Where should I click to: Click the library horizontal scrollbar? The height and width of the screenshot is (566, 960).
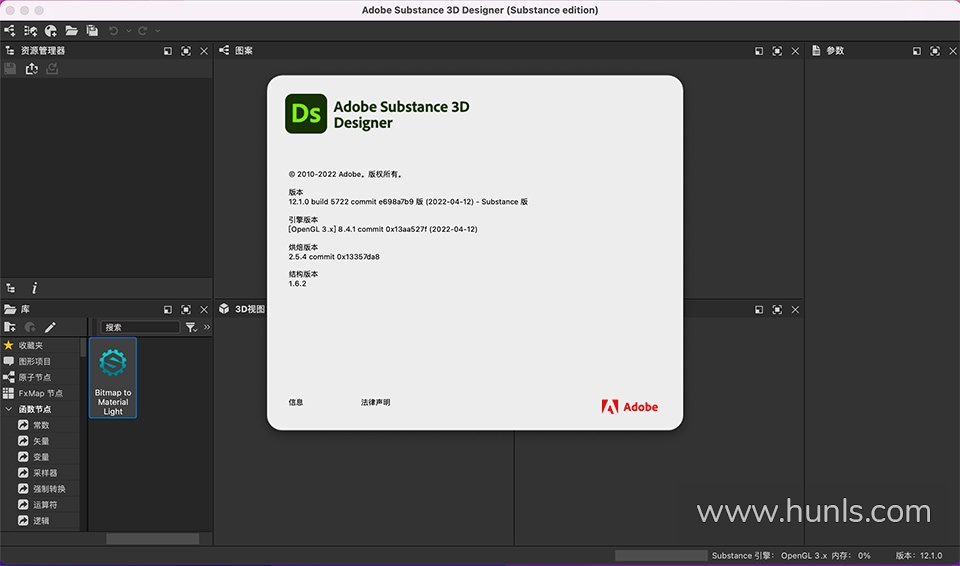152,538
